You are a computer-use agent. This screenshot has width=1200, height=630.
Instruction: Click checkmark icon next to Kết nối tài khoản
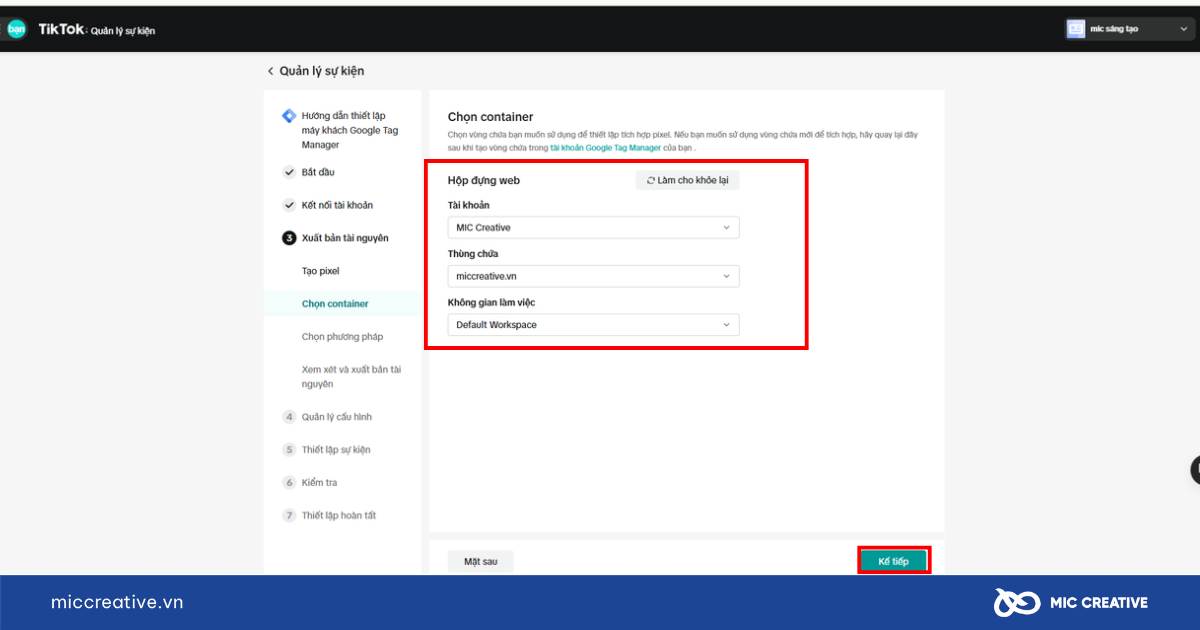tap(289, 205)
